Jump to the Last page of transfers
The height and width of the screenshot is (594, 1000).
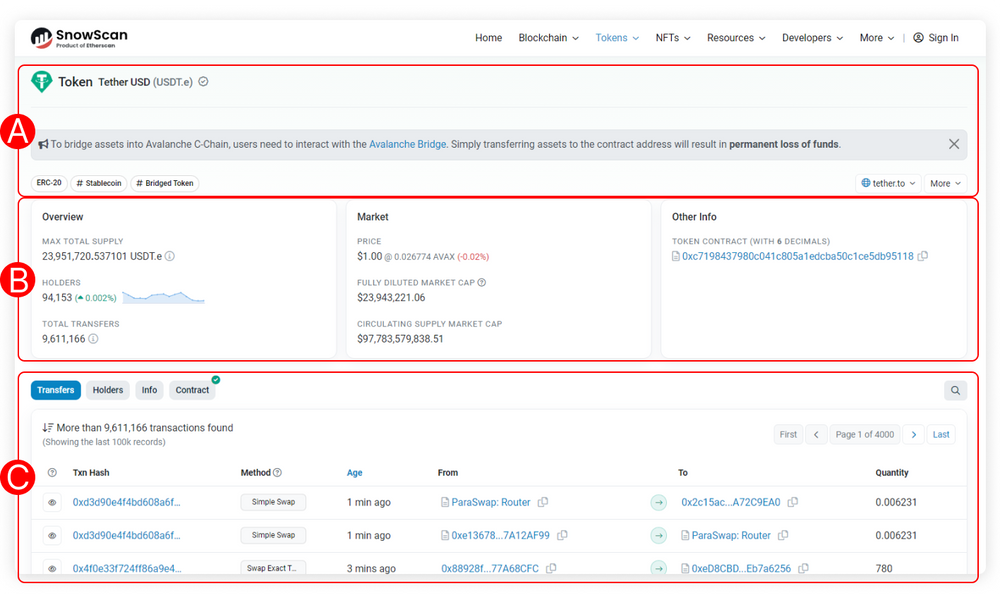(x=940, y=434)
